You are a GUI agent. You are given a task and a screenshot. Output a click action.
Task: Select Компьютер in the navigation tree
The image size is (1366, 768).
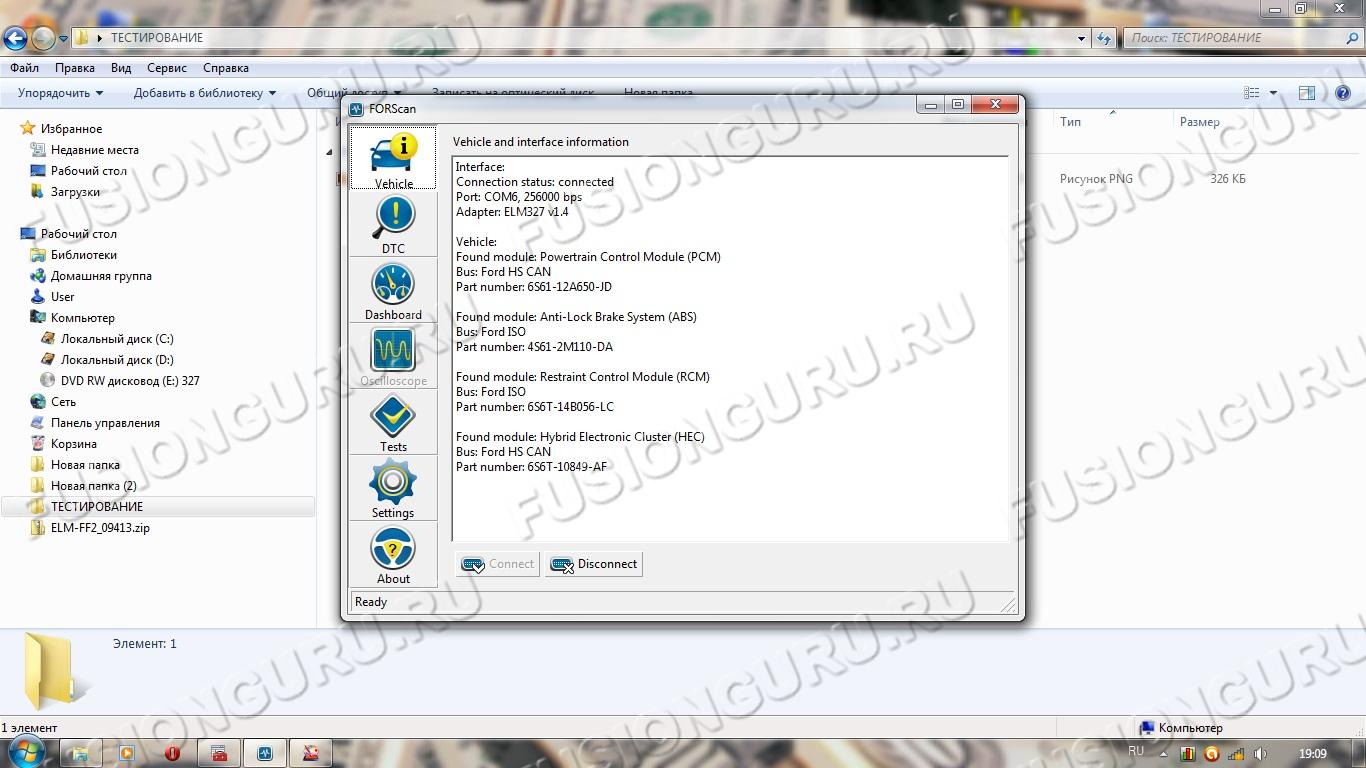tap(83, 318)
